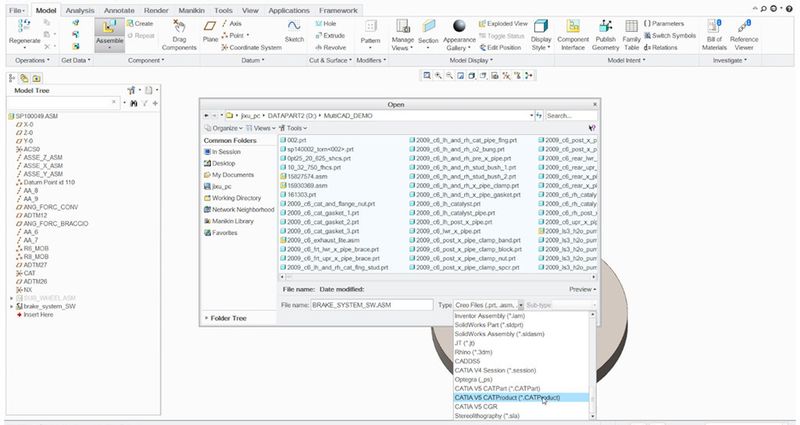800x425 pixels.
Task: Open Display Style options
Action: (x=541, y=35)
